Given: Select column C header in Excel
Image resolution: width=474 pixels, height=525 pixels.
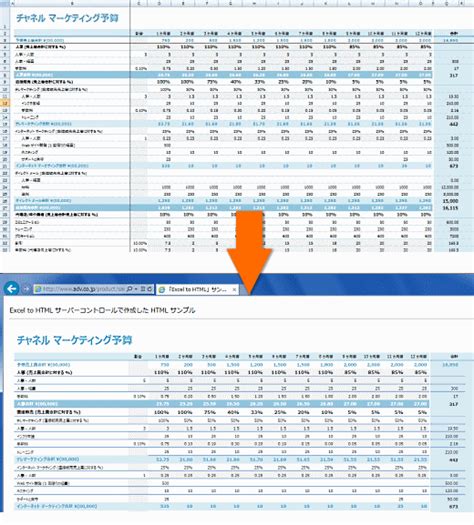Looking at the screenshot, I should (139, 3).
